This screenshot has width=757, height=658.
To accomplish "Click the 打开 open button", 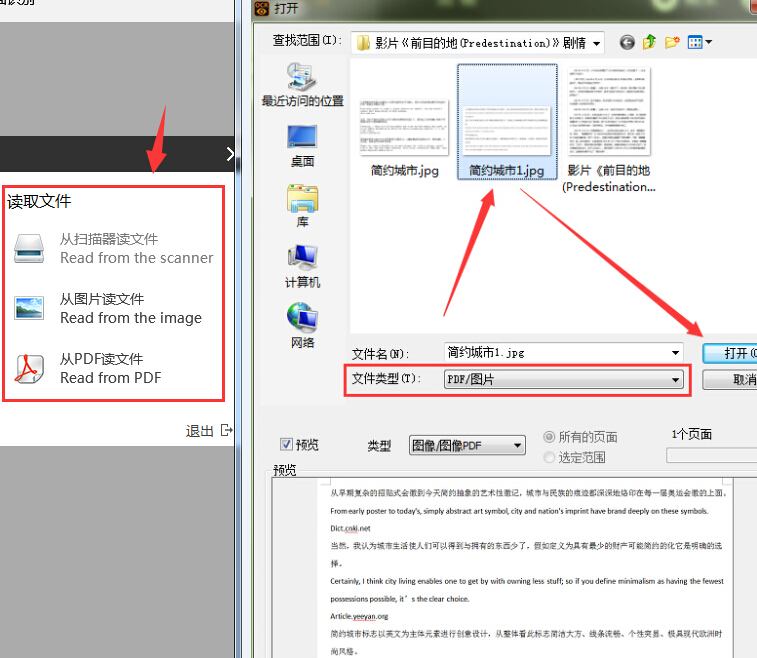I will pos(730,353).
